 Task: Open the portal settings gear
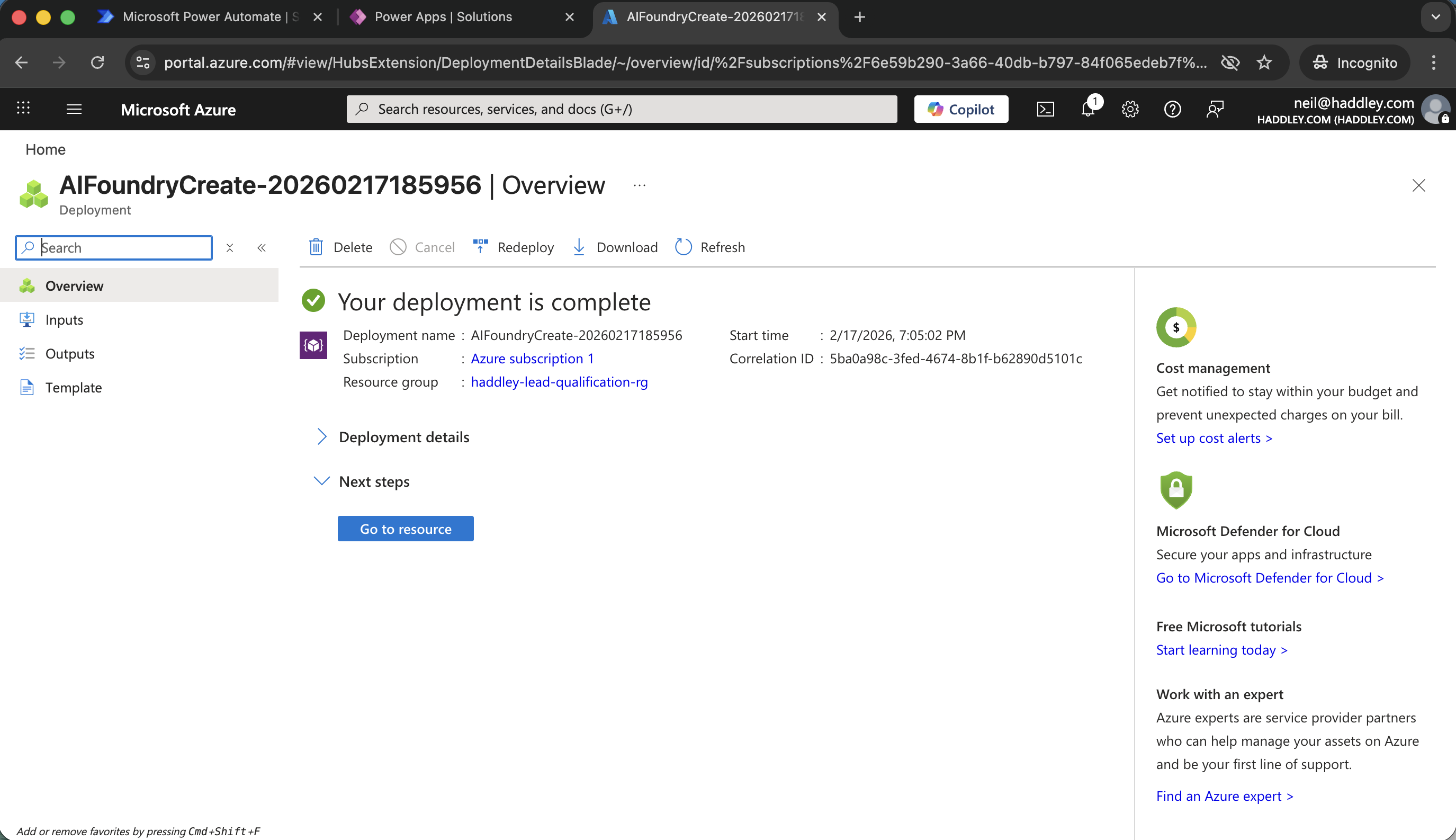(x=1130, y=109)
